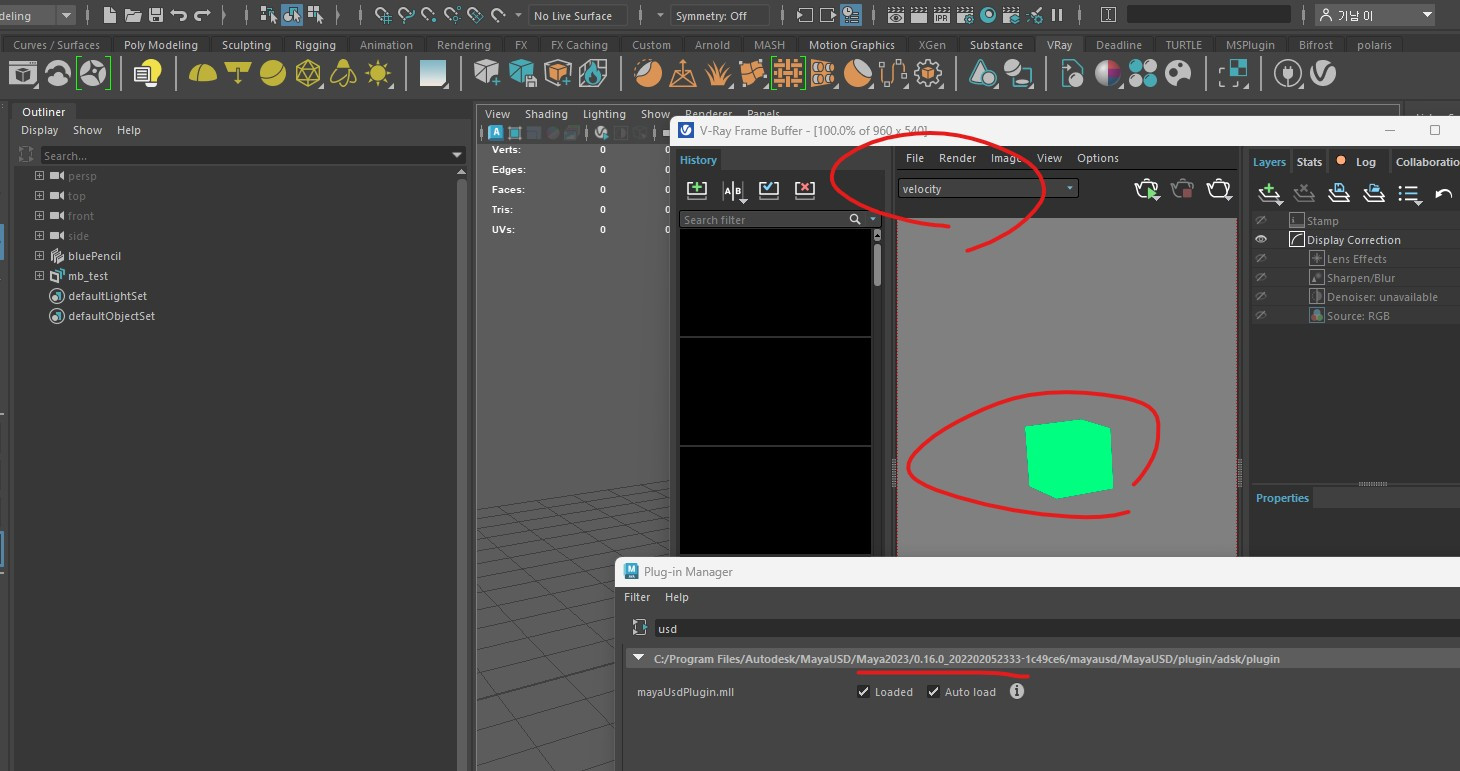1460x771 pixels.
Task: Open Outliner Display menu
Action: [40, 130]
